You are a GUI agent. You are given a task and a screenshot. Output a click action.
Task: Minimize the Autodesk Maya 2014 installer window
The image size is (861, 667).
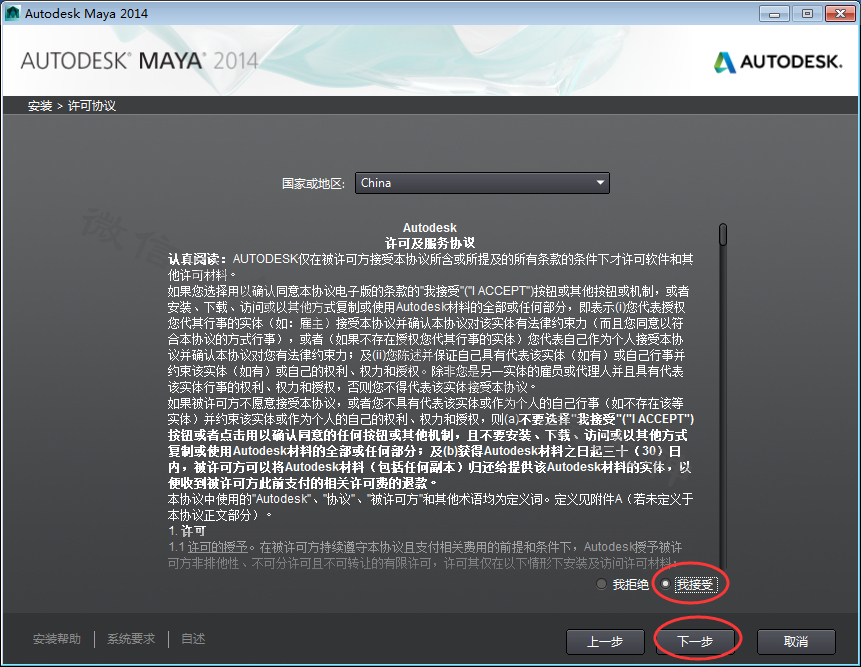coord(774,14)
